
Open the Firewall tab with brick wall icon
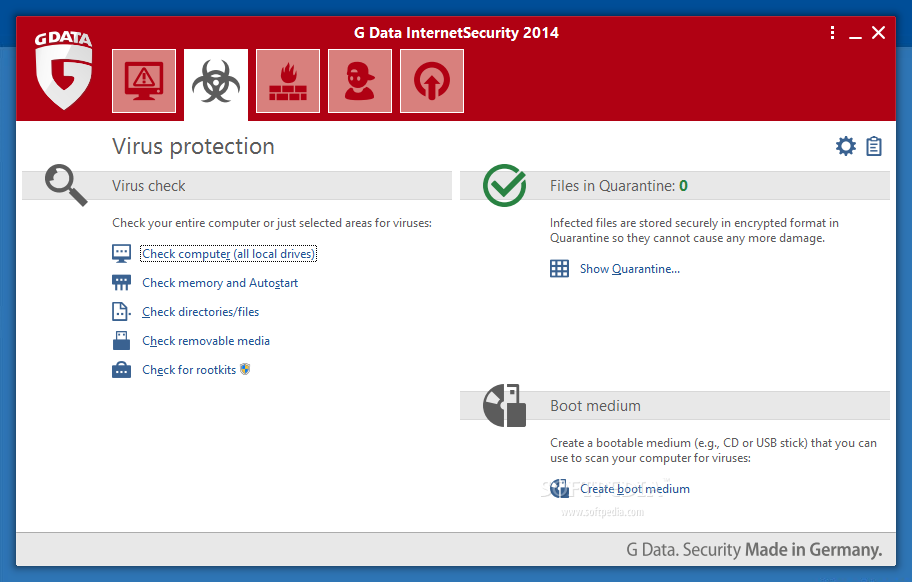click(x=288, y=81)
